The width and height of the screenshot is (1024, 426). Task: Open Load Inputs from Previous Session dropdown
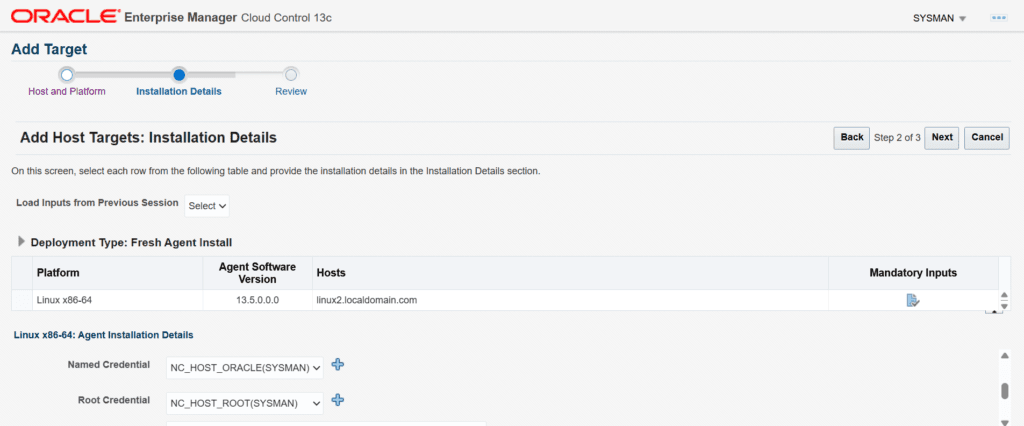coord(207,206)
